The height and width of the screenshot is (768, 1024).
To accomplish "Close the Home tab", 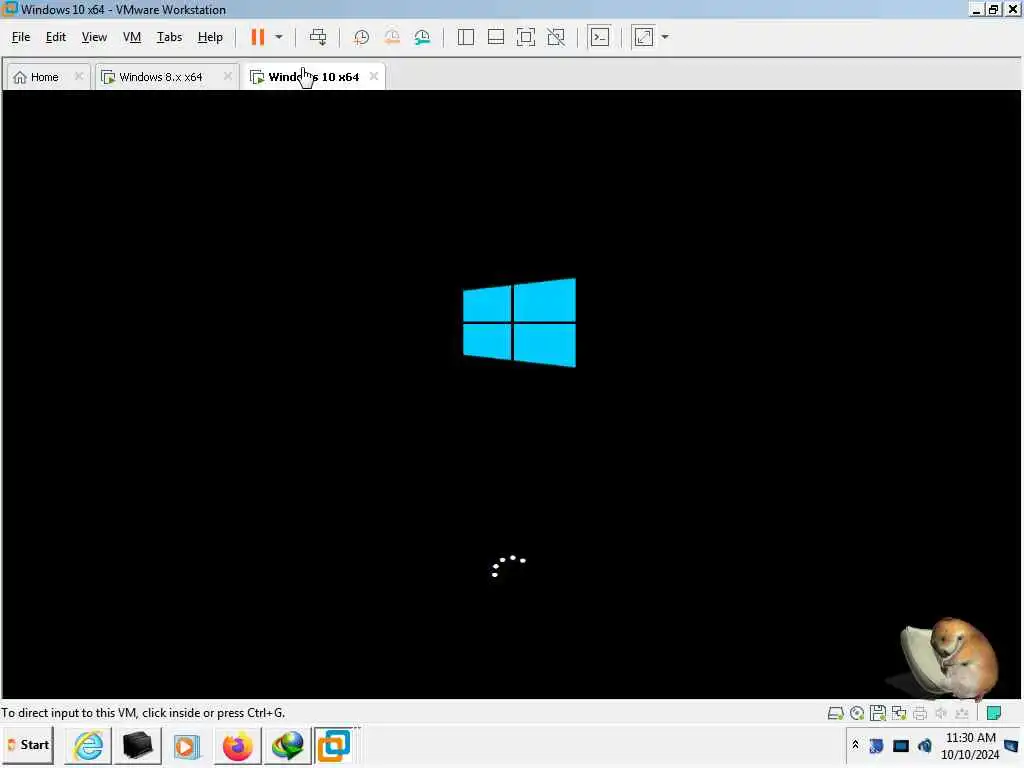I will click(78, 76).
